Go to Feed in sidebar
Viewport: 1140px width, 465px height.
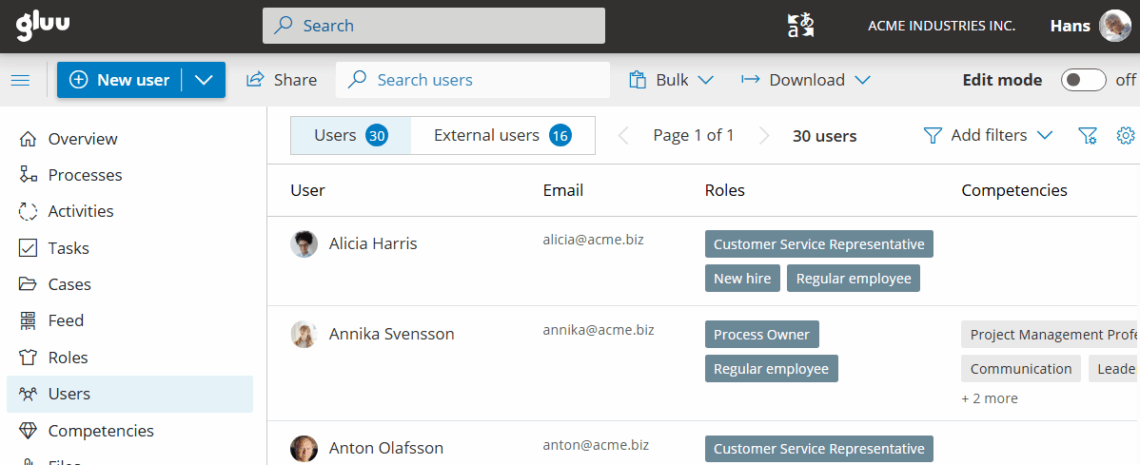tap(65, 321)
